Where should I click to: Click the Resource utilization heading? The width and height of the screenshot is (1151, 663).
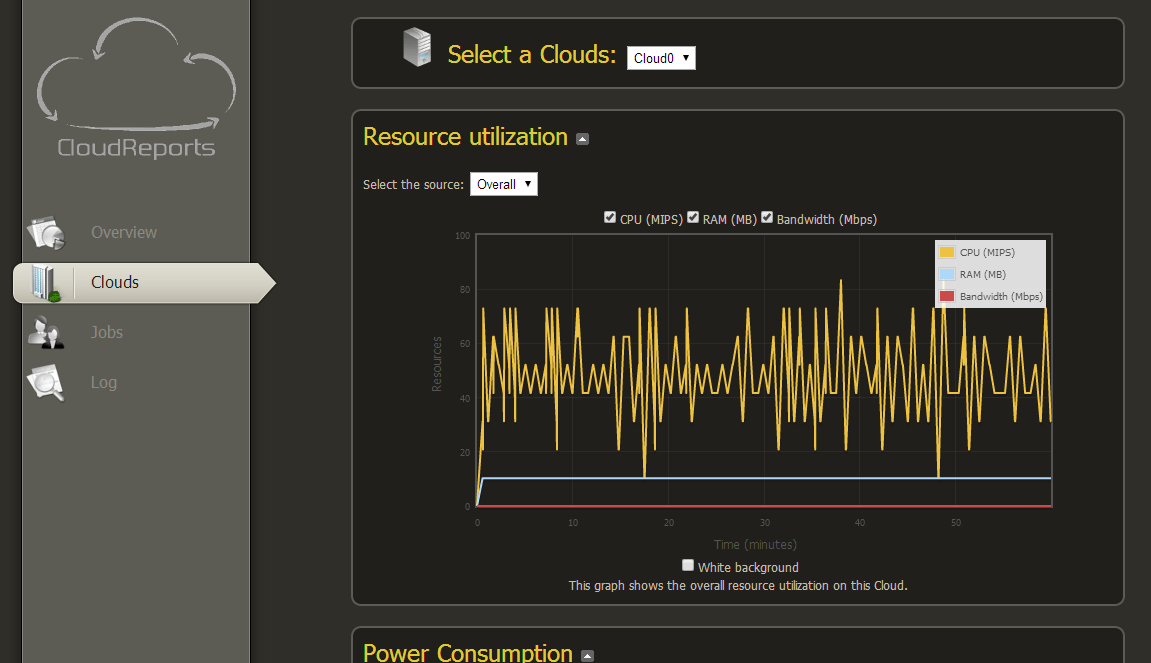point(465,137)
